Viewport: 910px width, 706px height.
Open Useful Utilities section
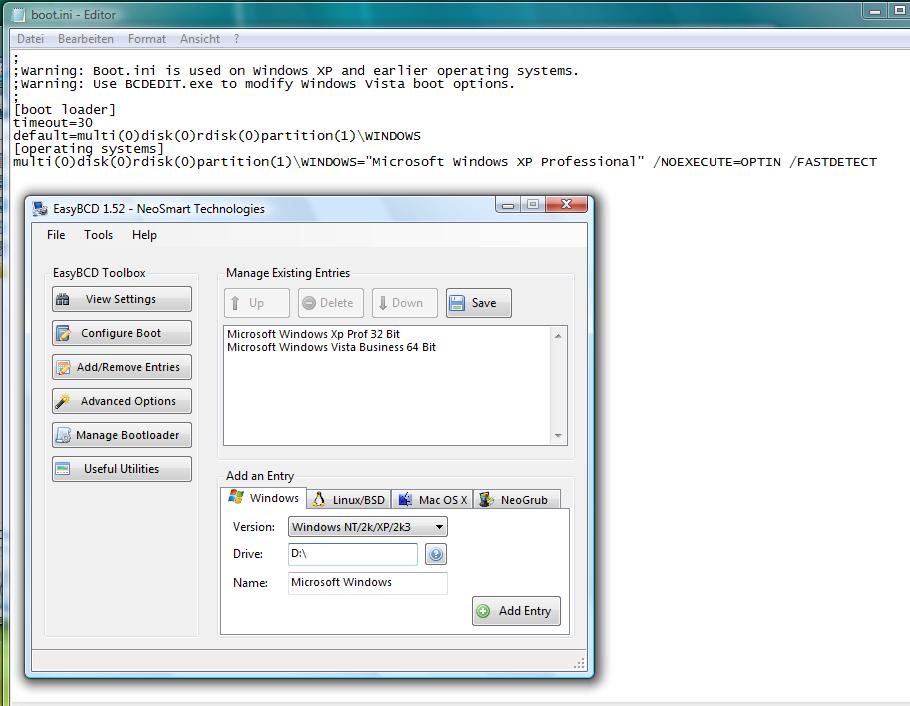[121, 469]
